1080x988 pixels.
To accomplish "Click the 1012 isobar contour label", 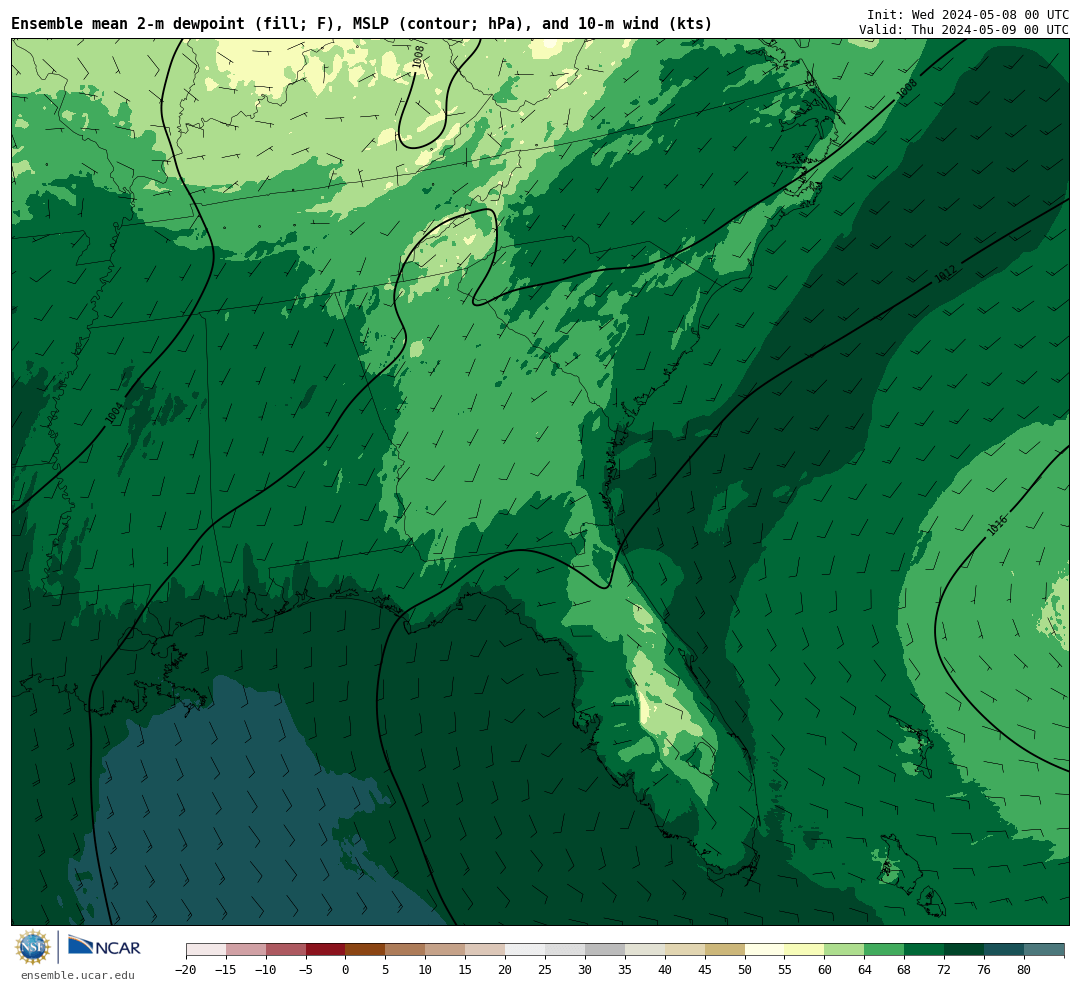I will tap(945, 275).
